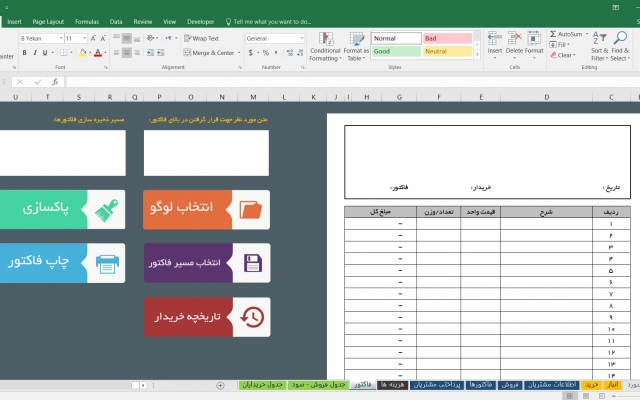The height and width of the screenshot is (400, 640).
Task: Switch to the هزینه ها sheet tab
Action: (393, 385)
